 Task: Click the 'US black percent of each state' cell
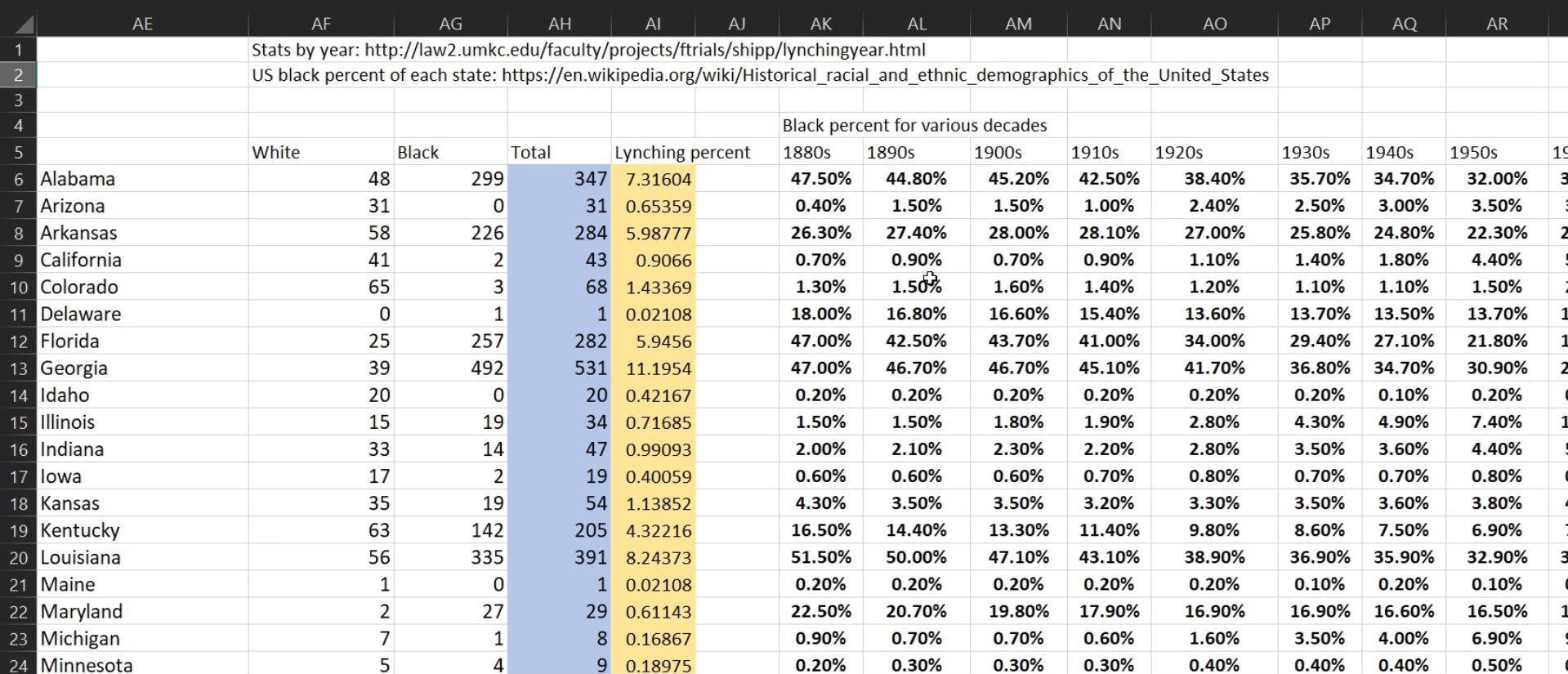[760, 75]
